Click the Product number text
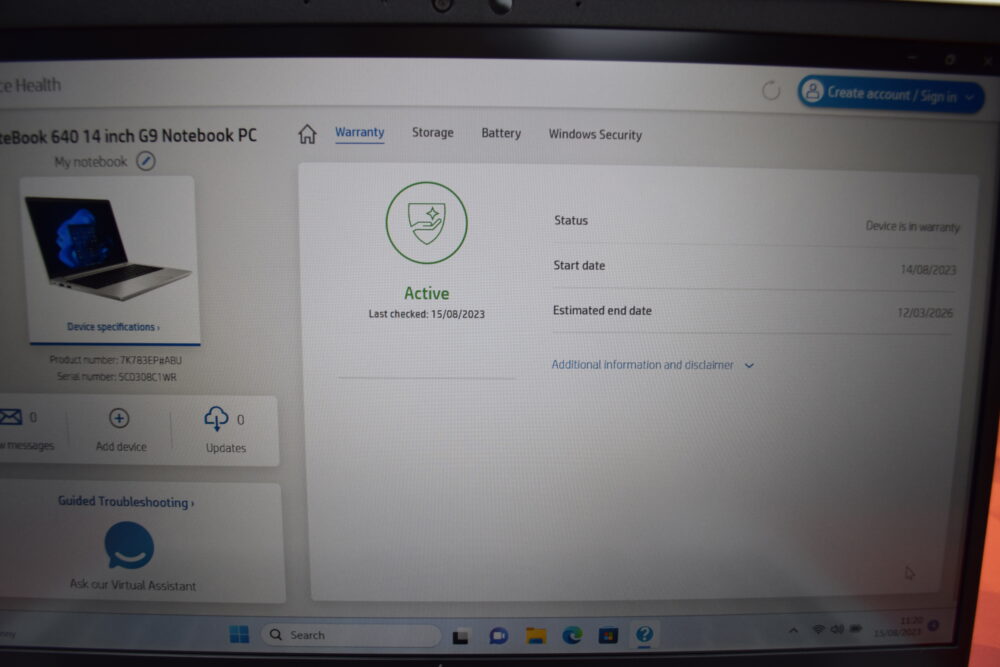Screen dimensions: 1000x667 point(115,360)
